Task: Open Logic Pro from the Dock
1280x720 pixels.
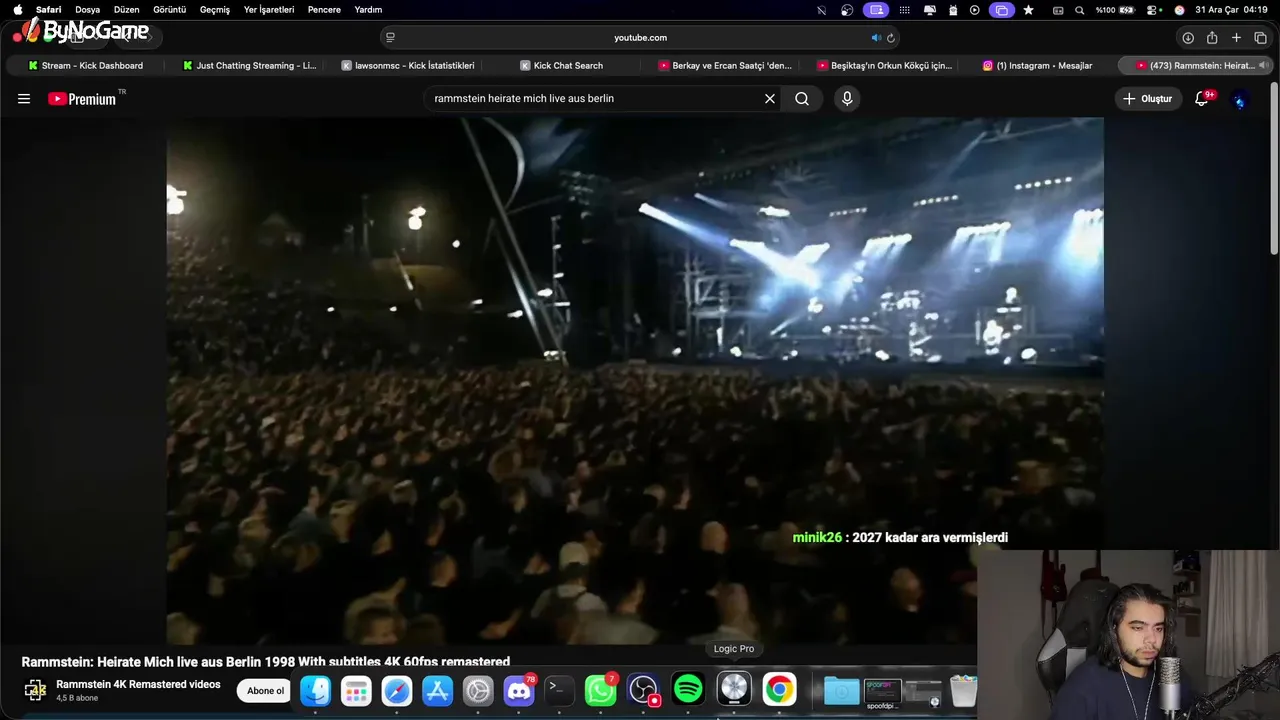Action: coord(734,690)
